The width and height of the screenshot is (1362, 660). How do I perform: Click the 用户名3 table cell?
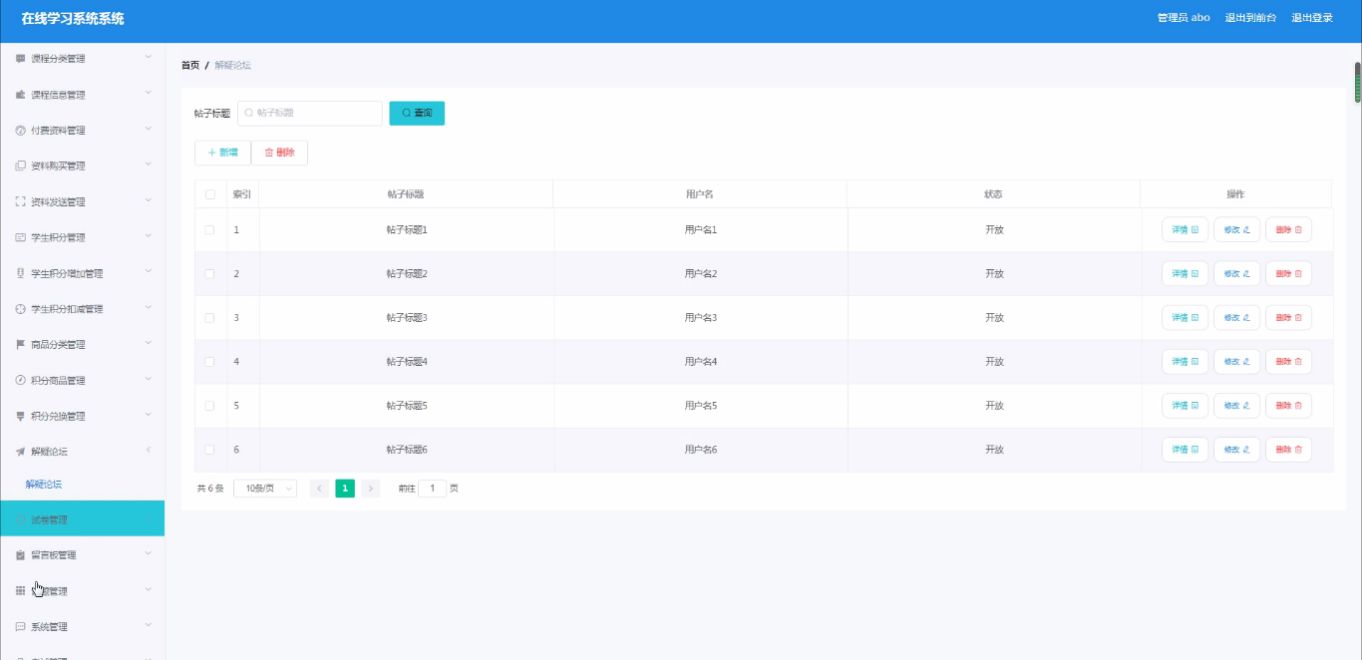pyautogui.click(x=700, y=318)
